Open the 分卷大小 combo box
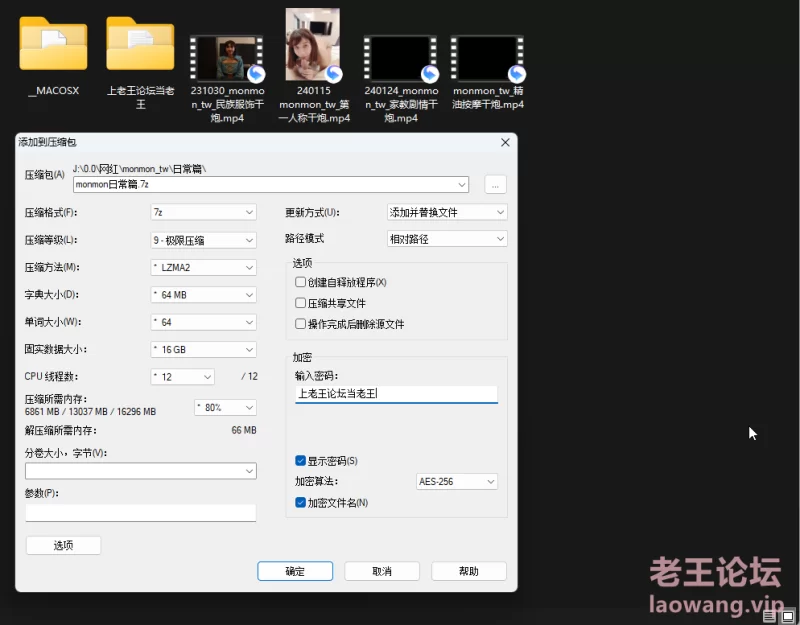800x625 pixels. pyautogui.click(x=141, y=471)
